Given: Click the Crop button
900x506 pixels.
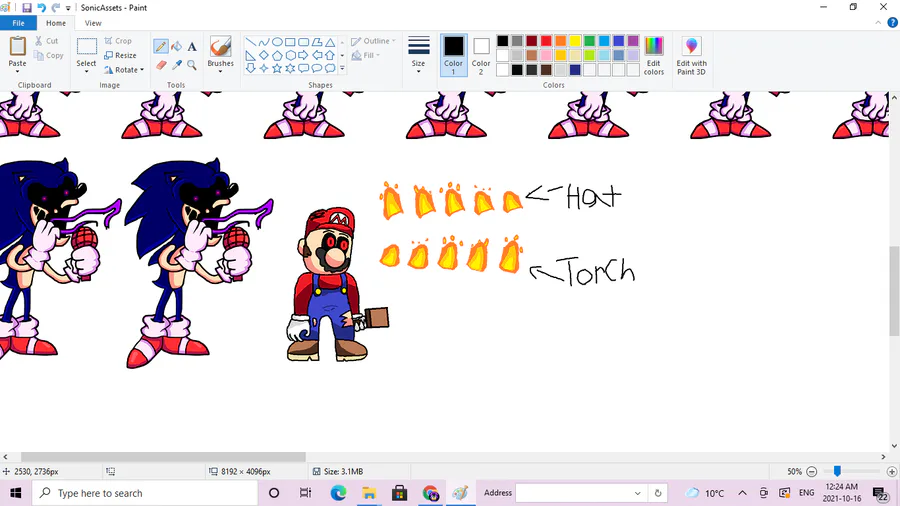Looking at the screenshot, I should tap(118, 41).
